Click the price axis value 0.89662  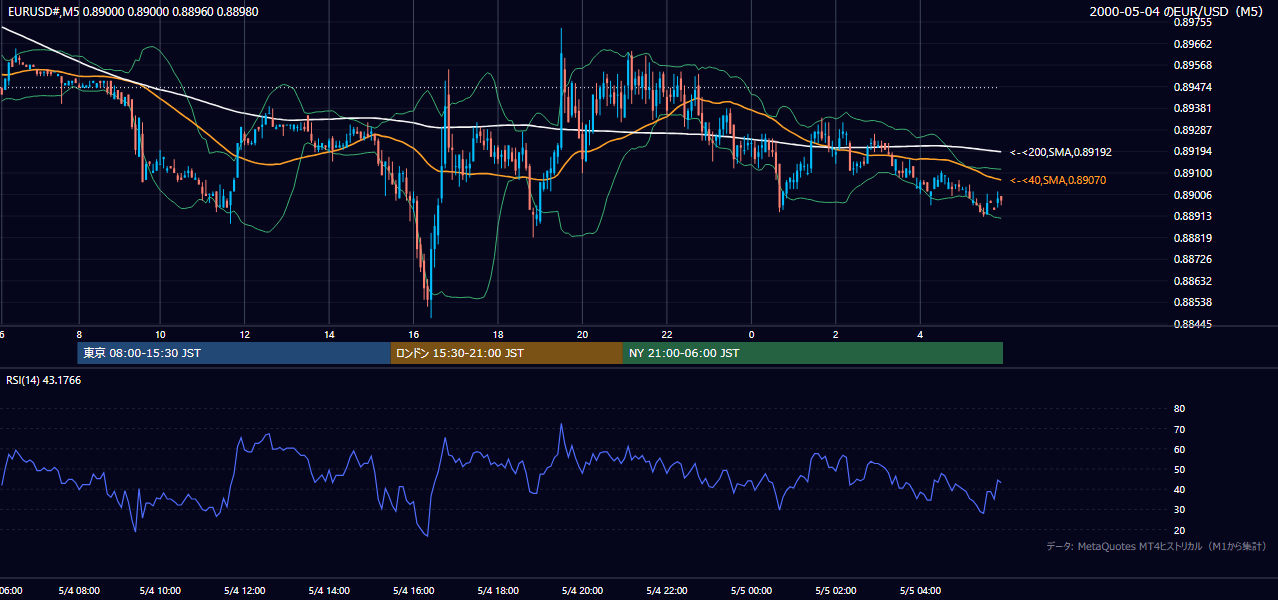pyautogui.click(x=1192, y=44)
